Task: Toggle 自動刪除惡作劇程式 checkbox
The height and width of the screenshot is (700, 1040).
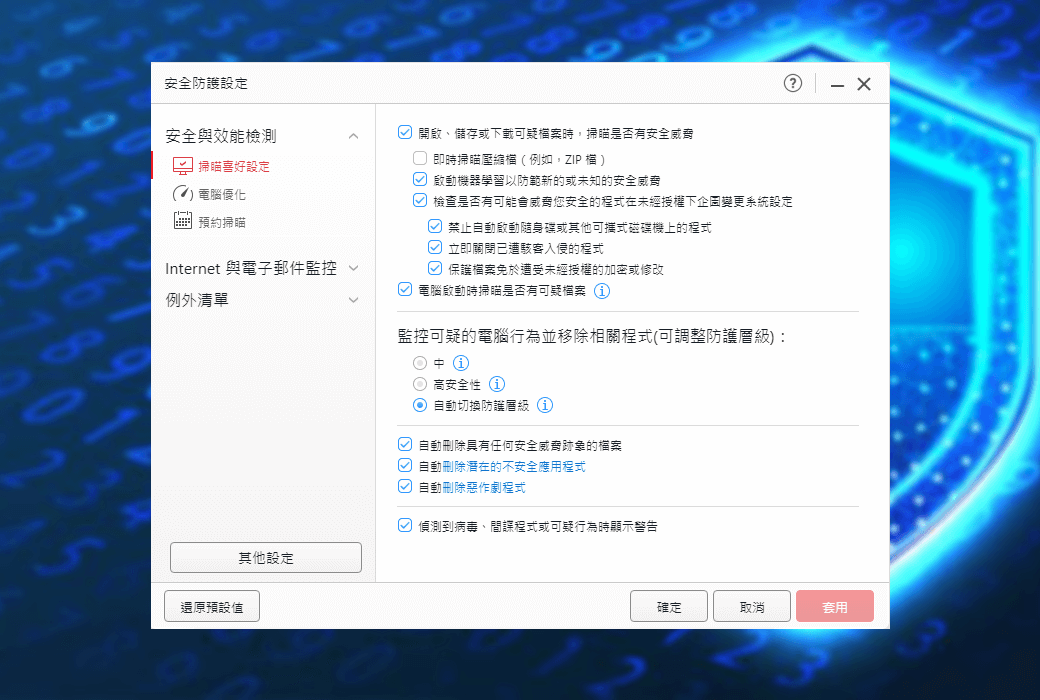Action: (x=405, y=486)
